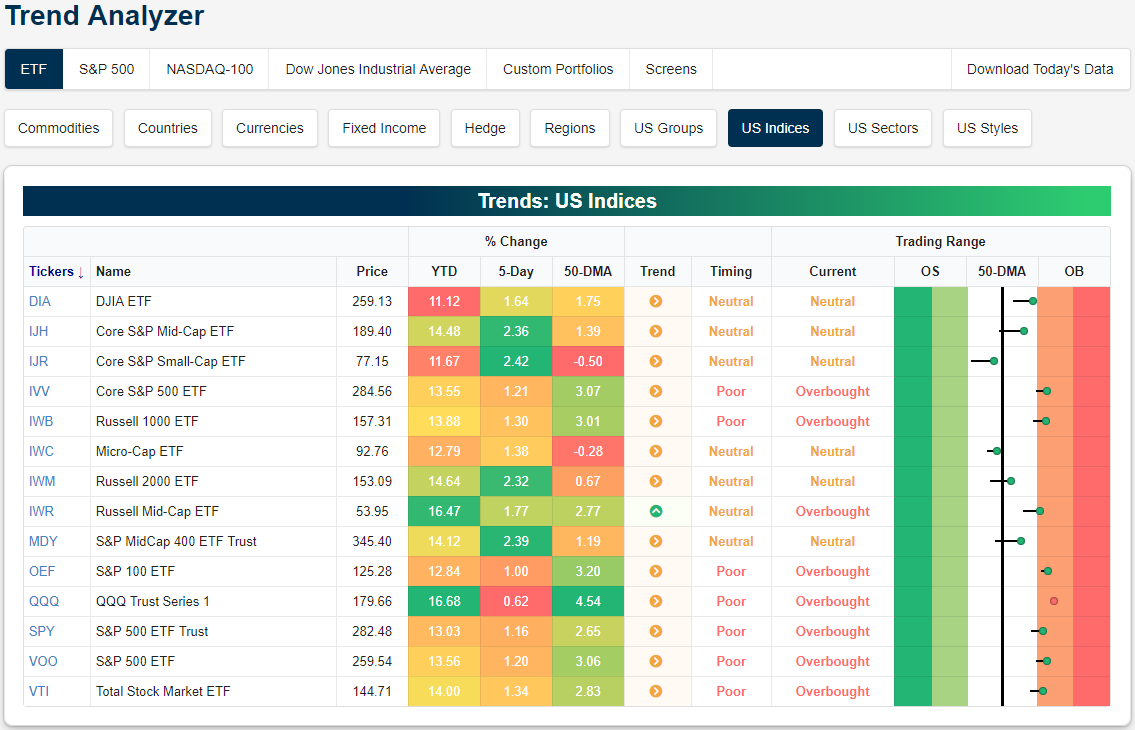
Task: Click the QQQ YTD 16.68 heat cell
Action: click(444, 601)
